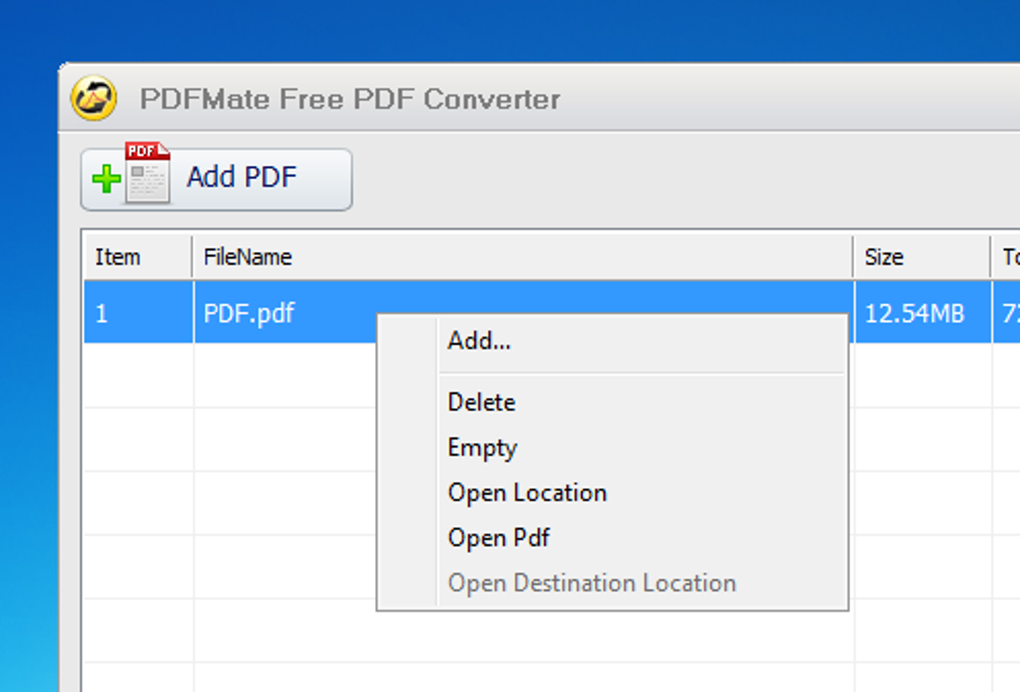Choose Empty to clear the file list
The height and width of the screenshot is (692, 1020).
(482, 447)
